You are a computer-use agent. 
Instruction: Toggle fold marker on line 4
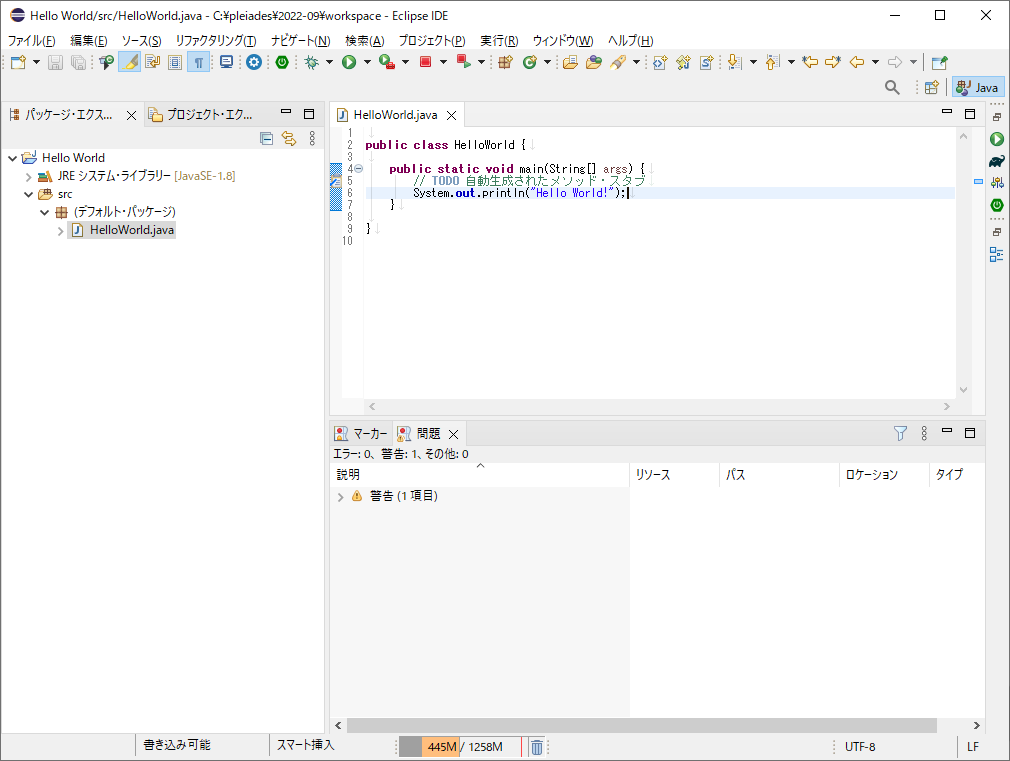[359, 169]
